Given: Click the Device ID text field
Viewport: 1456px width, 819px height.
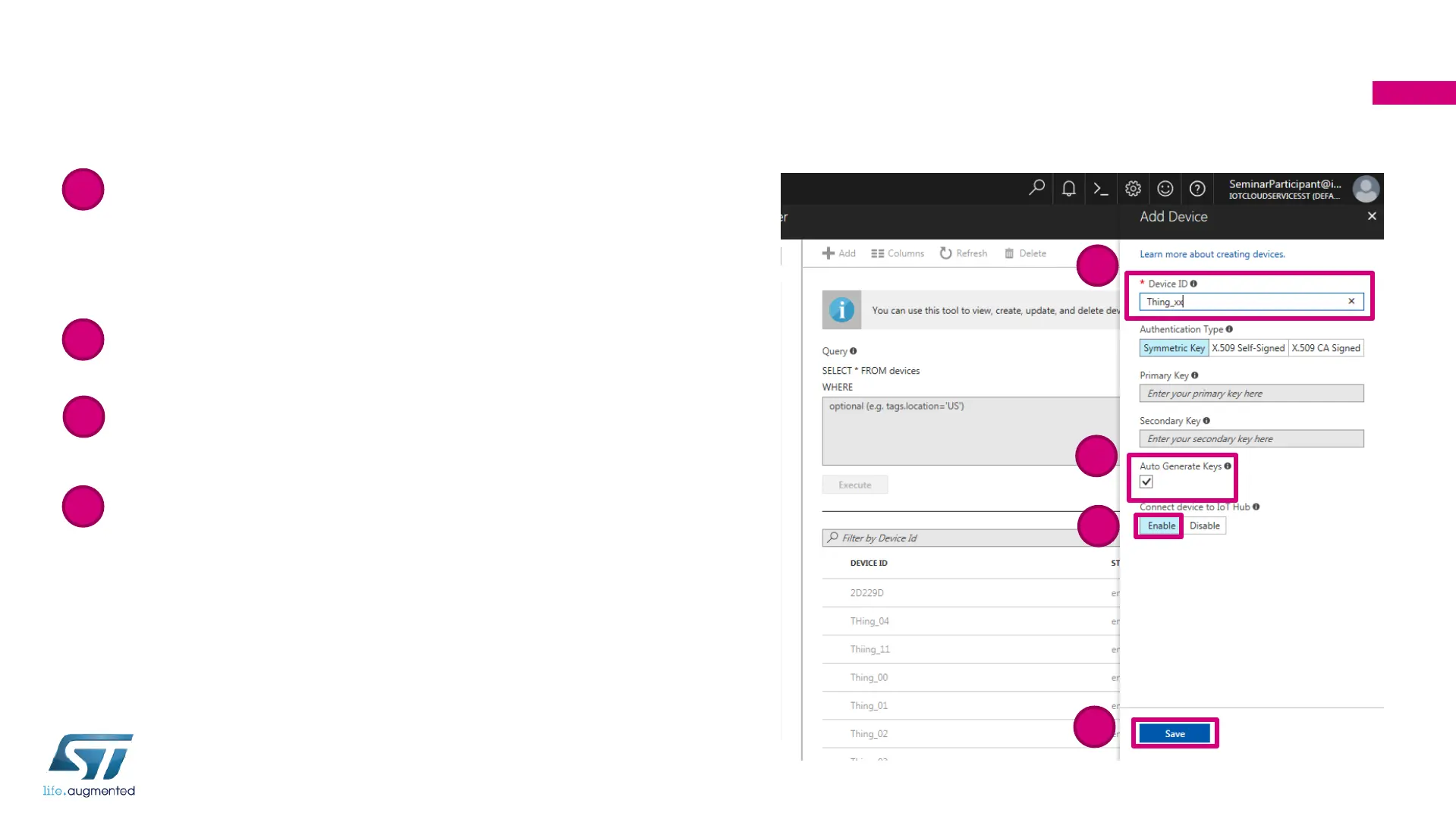Looking at the screenshot, I should [x=1251, y=302].
